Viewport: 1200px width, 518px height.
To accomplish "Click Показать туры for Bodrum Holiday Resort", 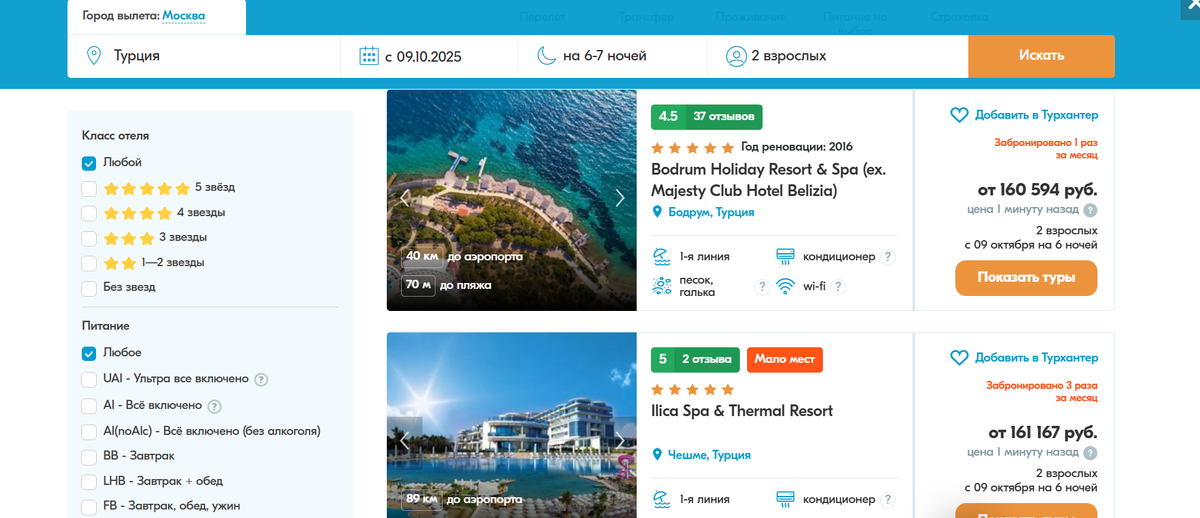I will (x=1026, y=278).
